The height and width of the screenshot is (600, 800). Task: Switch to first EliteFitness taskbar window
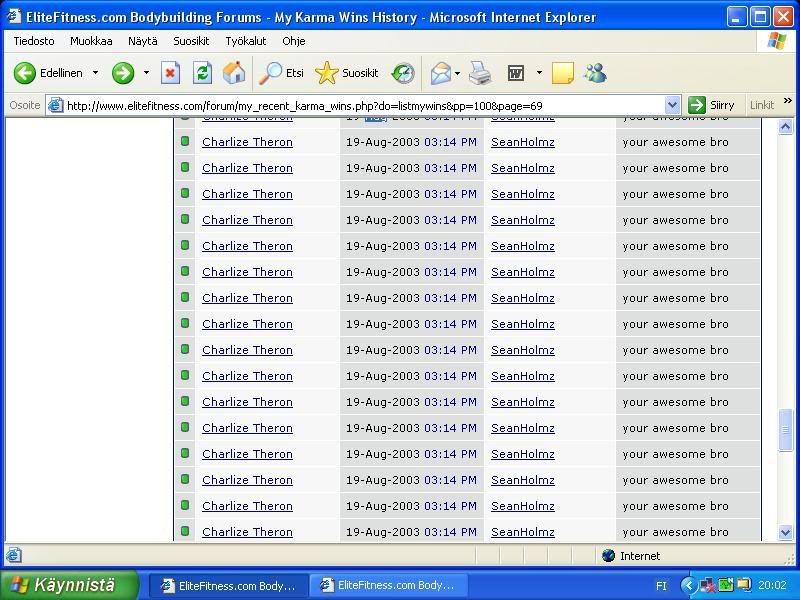[227, 585]
